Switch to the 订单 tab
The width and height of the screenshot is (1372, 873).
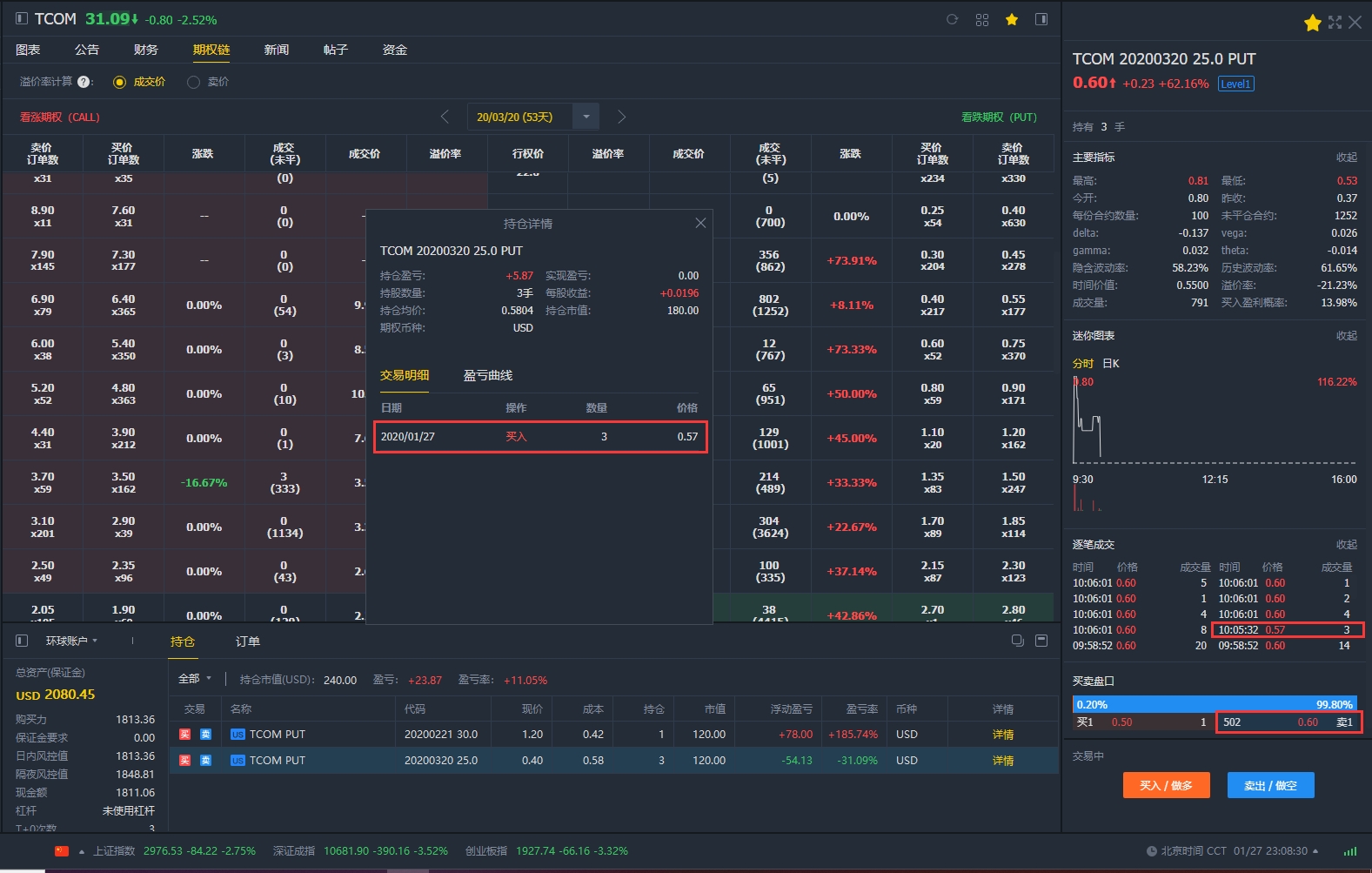coord(248,641)
